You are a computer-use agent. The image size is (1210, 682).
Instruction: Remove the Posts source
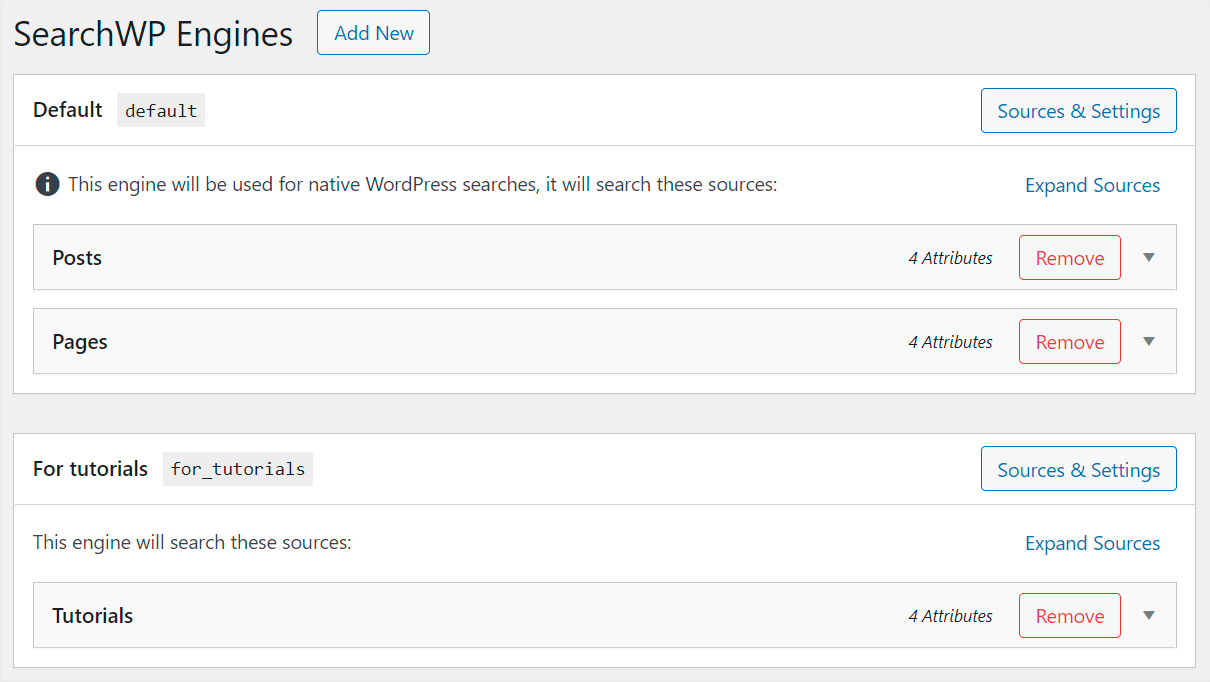1069,257
